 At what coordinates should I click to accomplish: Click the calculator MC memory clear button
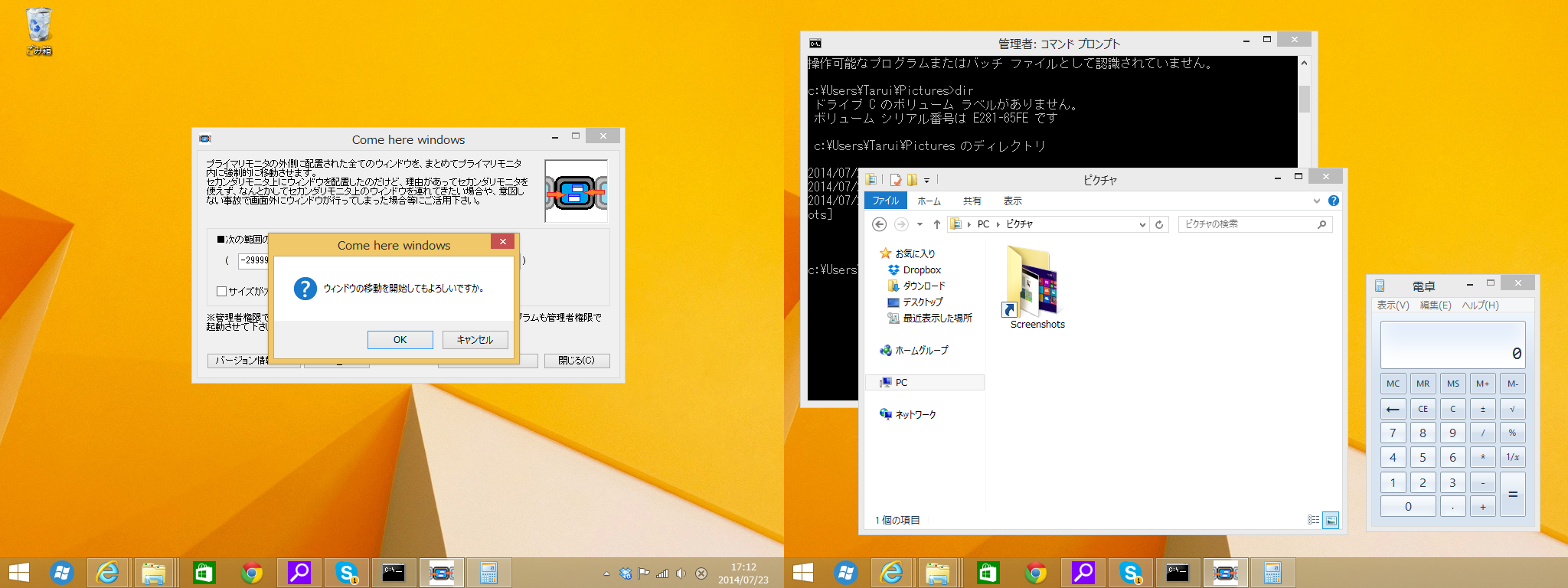[1393, 384]
